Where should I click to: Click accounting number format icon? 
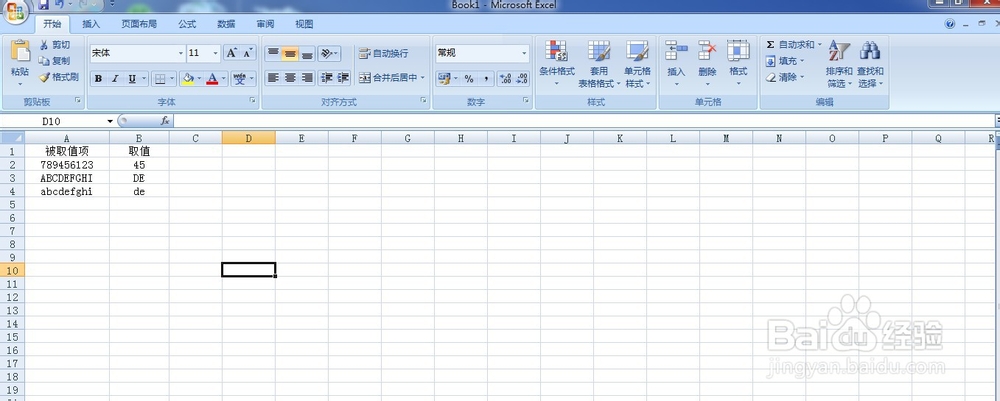coord(443,78)
